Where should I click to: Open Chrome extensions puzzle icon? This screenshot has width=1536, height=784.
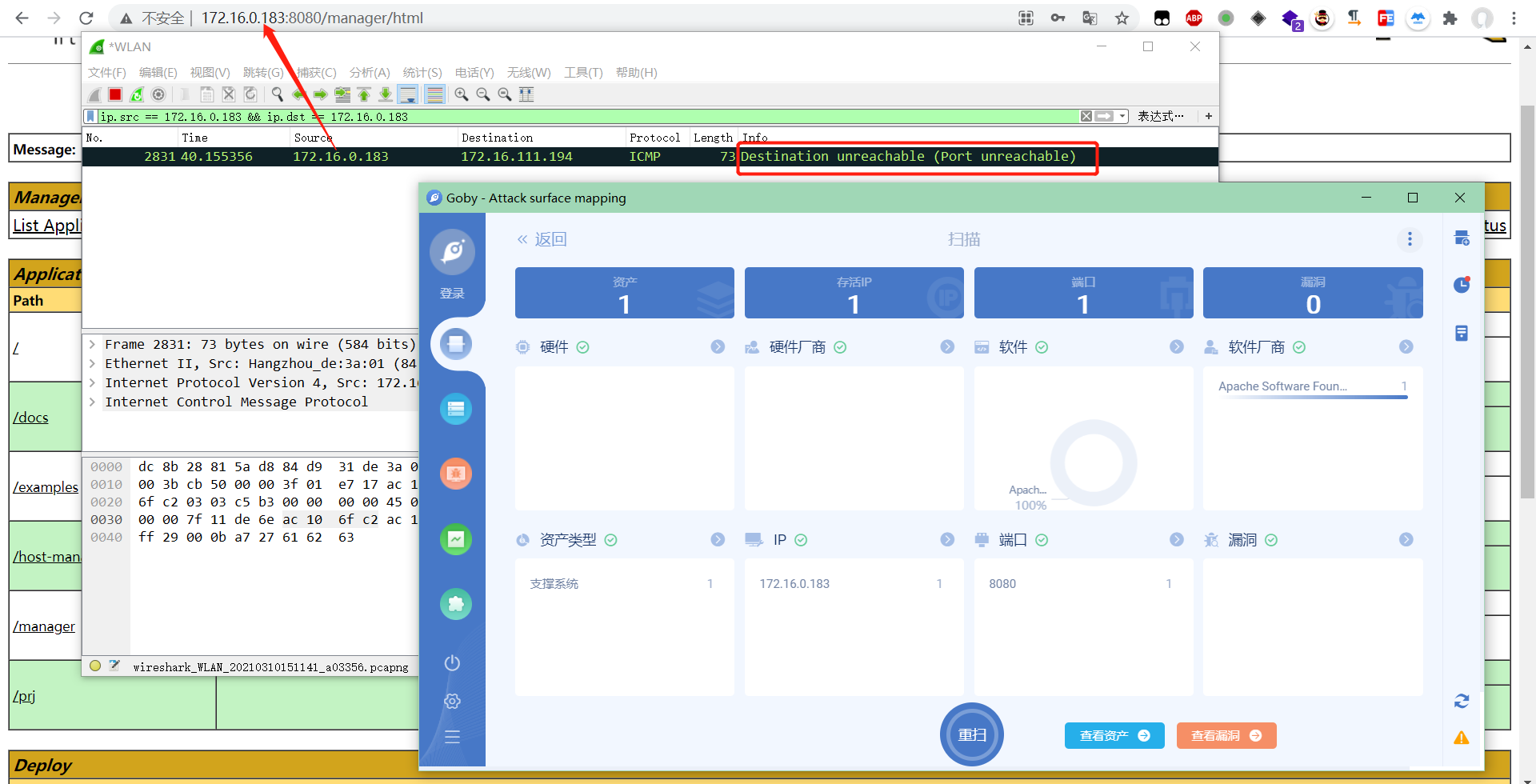[x=1450, y=18]
